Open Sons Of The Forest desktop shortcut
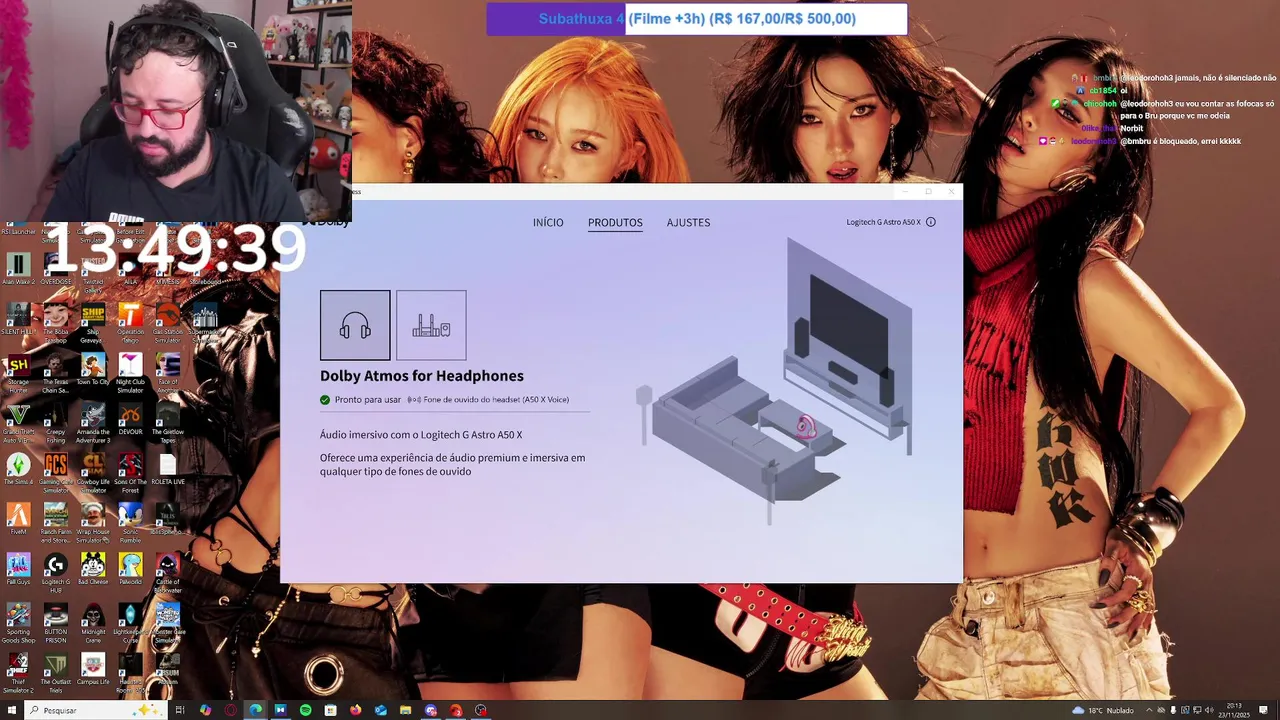1280x720 pixels. pos(130,474)
